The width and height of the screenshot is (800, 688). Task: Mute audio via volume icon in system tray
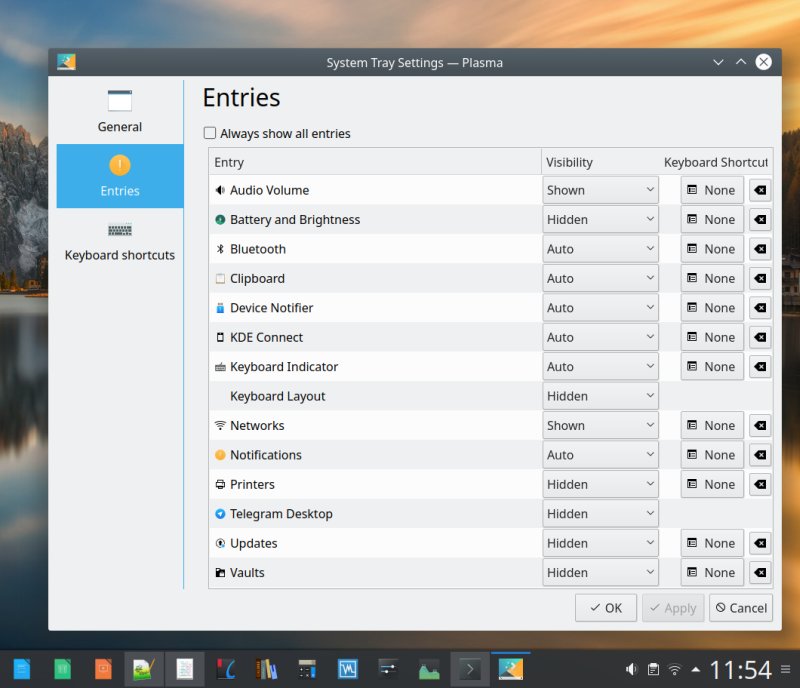click(631, 668)
